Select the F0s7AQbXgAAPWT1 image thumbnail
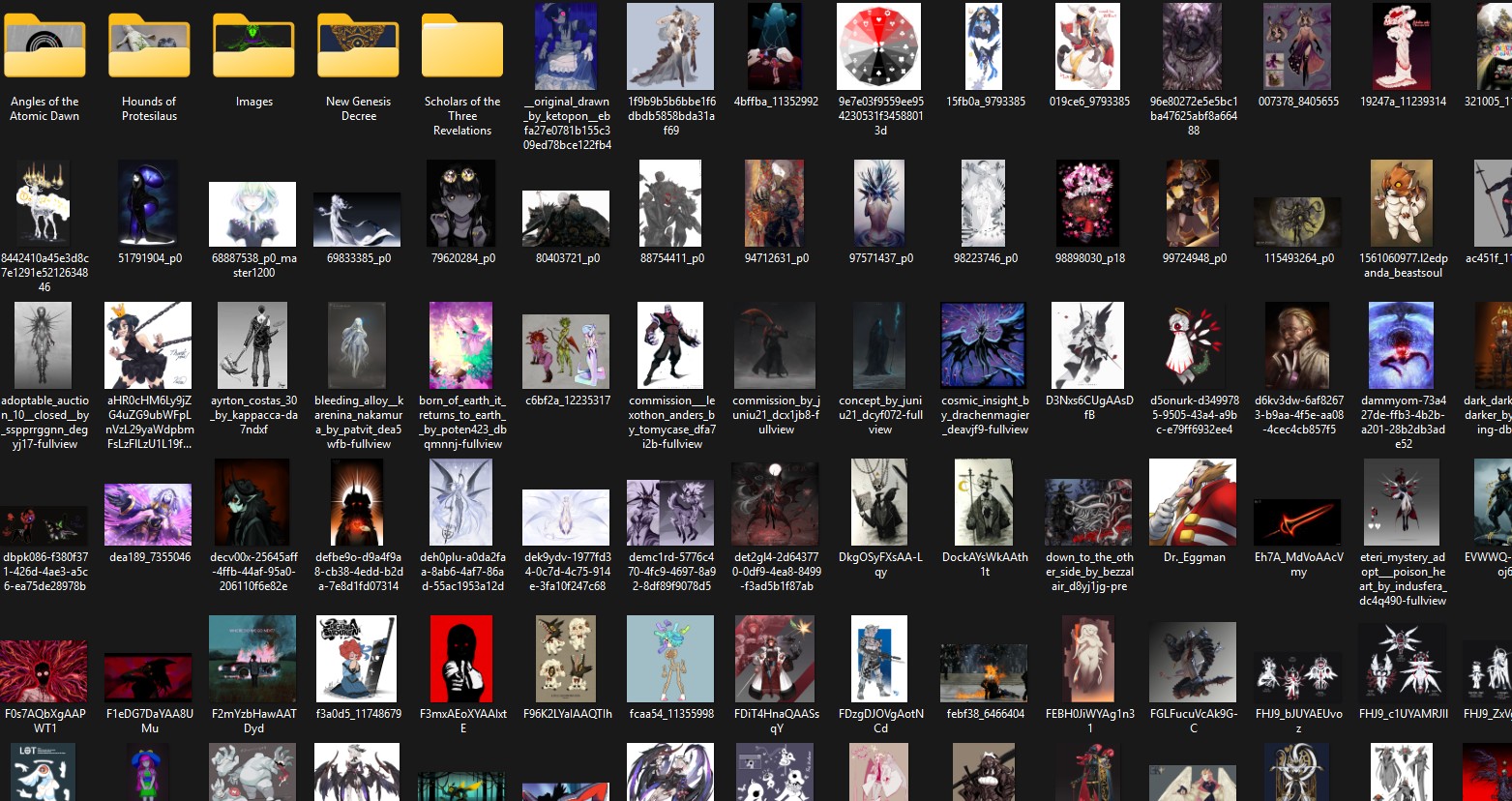This screenshot has width=1512, height=801. pos(44,671)
